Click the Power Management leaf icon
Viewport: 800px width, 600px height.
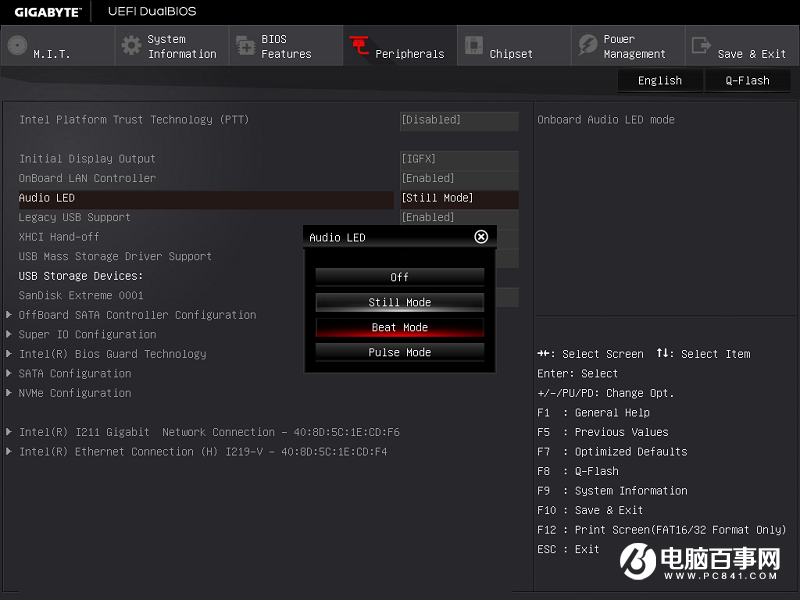tap(587, 46)
